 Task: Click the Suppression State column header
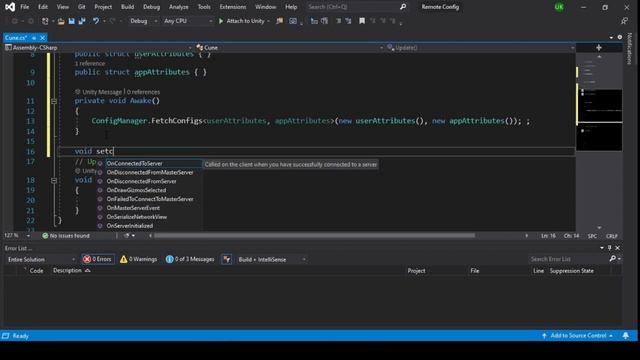(x=571, y=271)
